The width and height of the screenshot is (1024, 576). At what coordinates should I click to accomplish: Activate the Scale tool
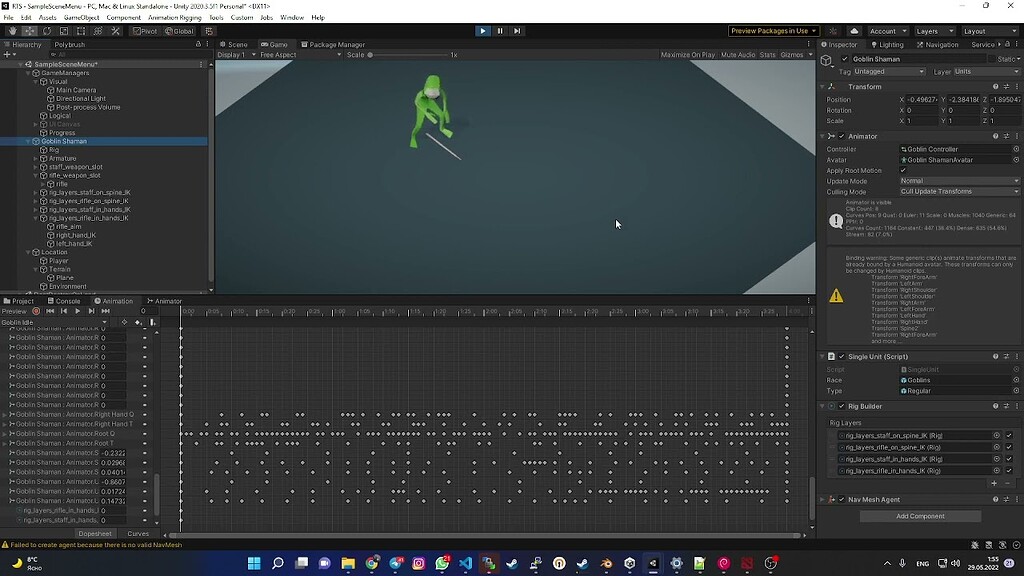coord(63,32)
